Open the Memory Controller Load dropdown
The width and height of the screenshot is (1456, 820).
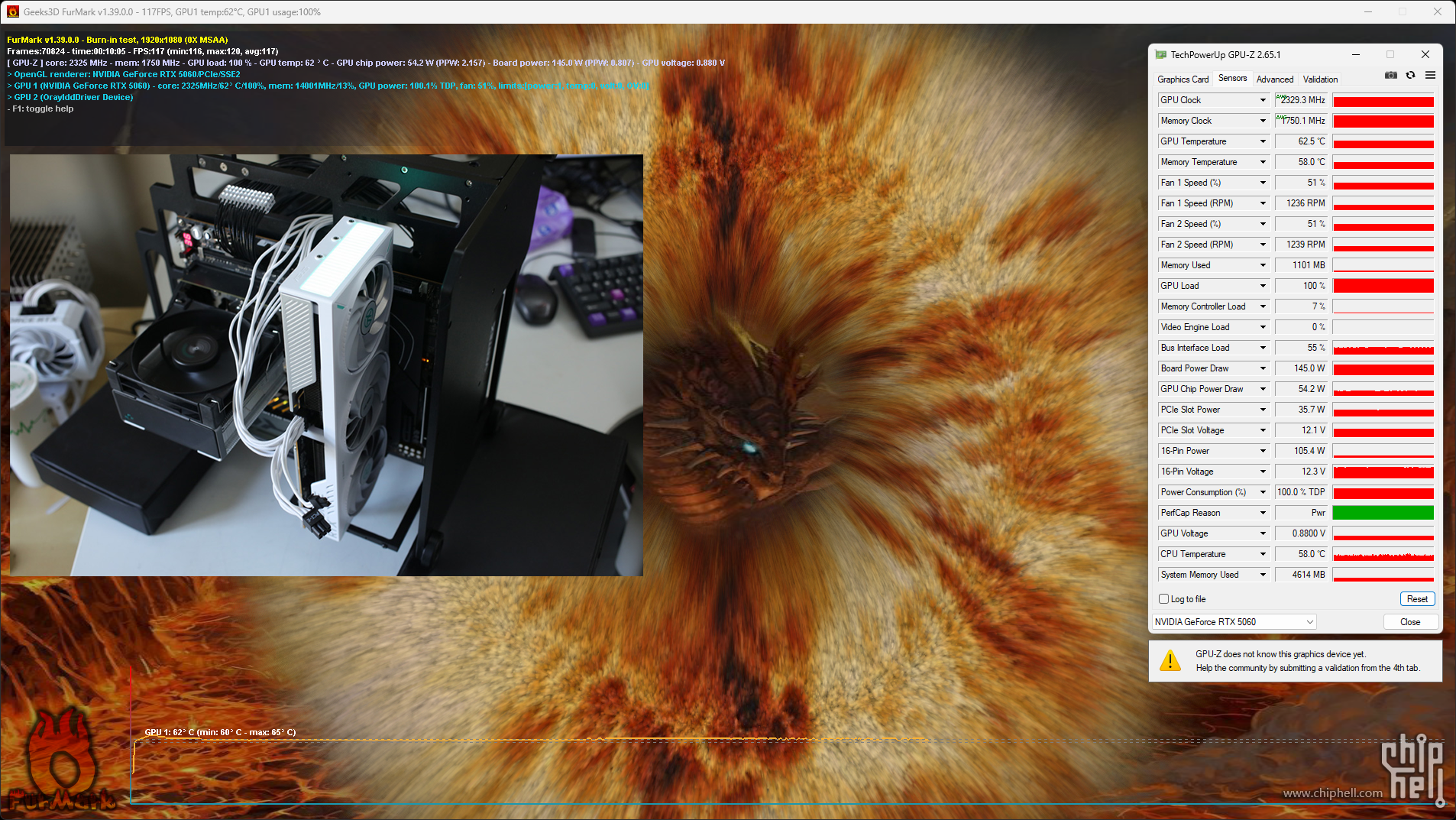point(1263,306)
